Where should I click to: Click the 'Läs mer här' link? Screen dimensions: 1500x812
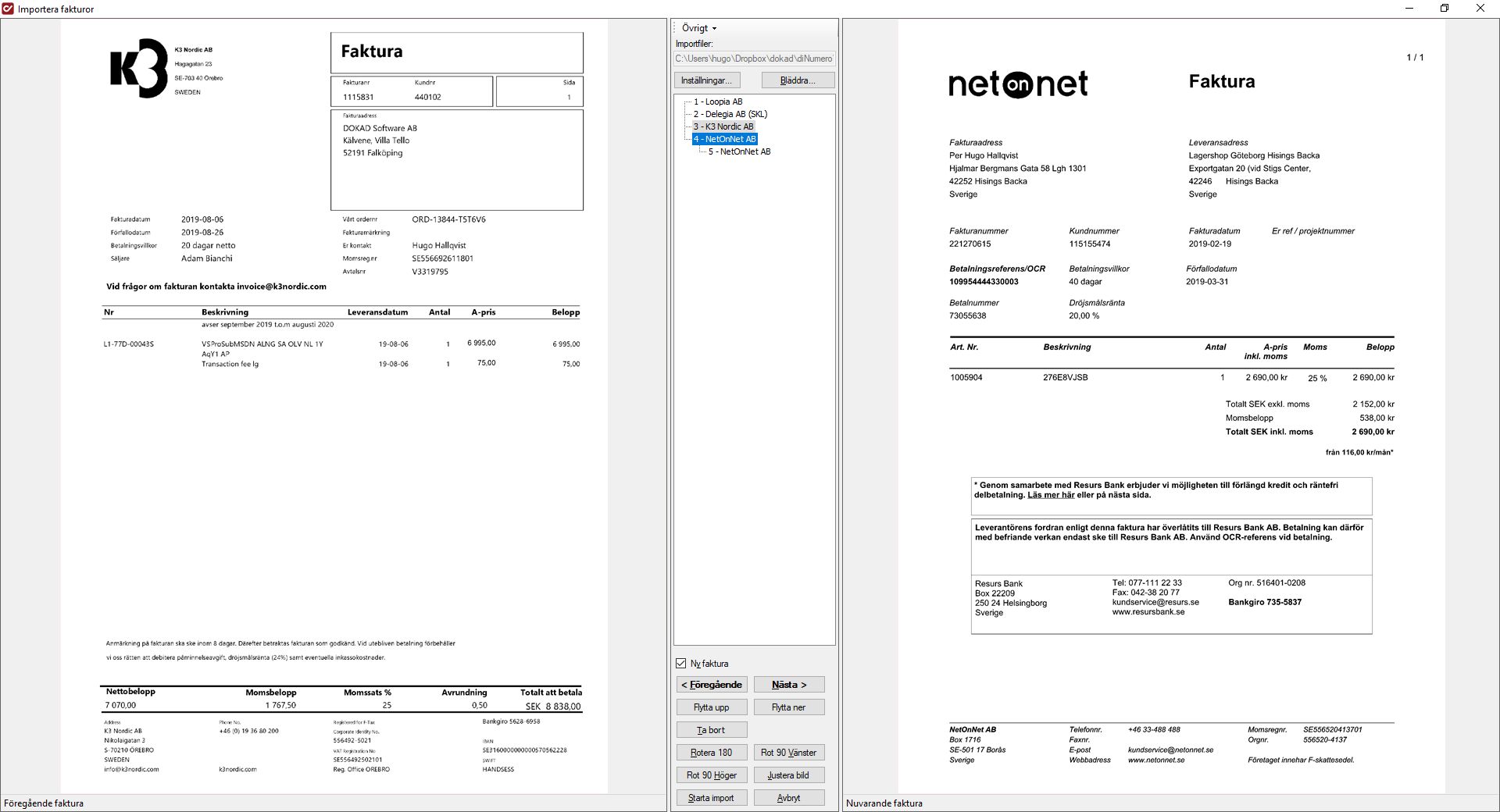pos(1051,495)
